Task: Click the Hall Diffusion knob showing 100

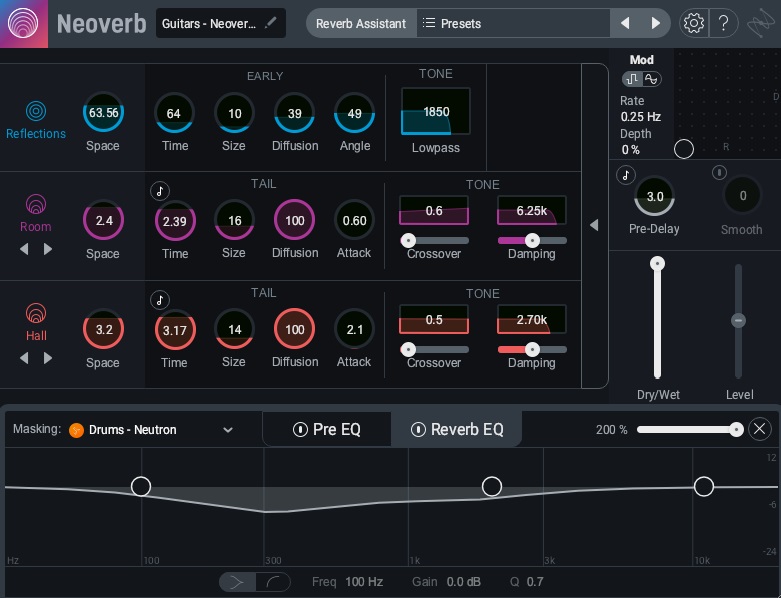Action: 294,329
